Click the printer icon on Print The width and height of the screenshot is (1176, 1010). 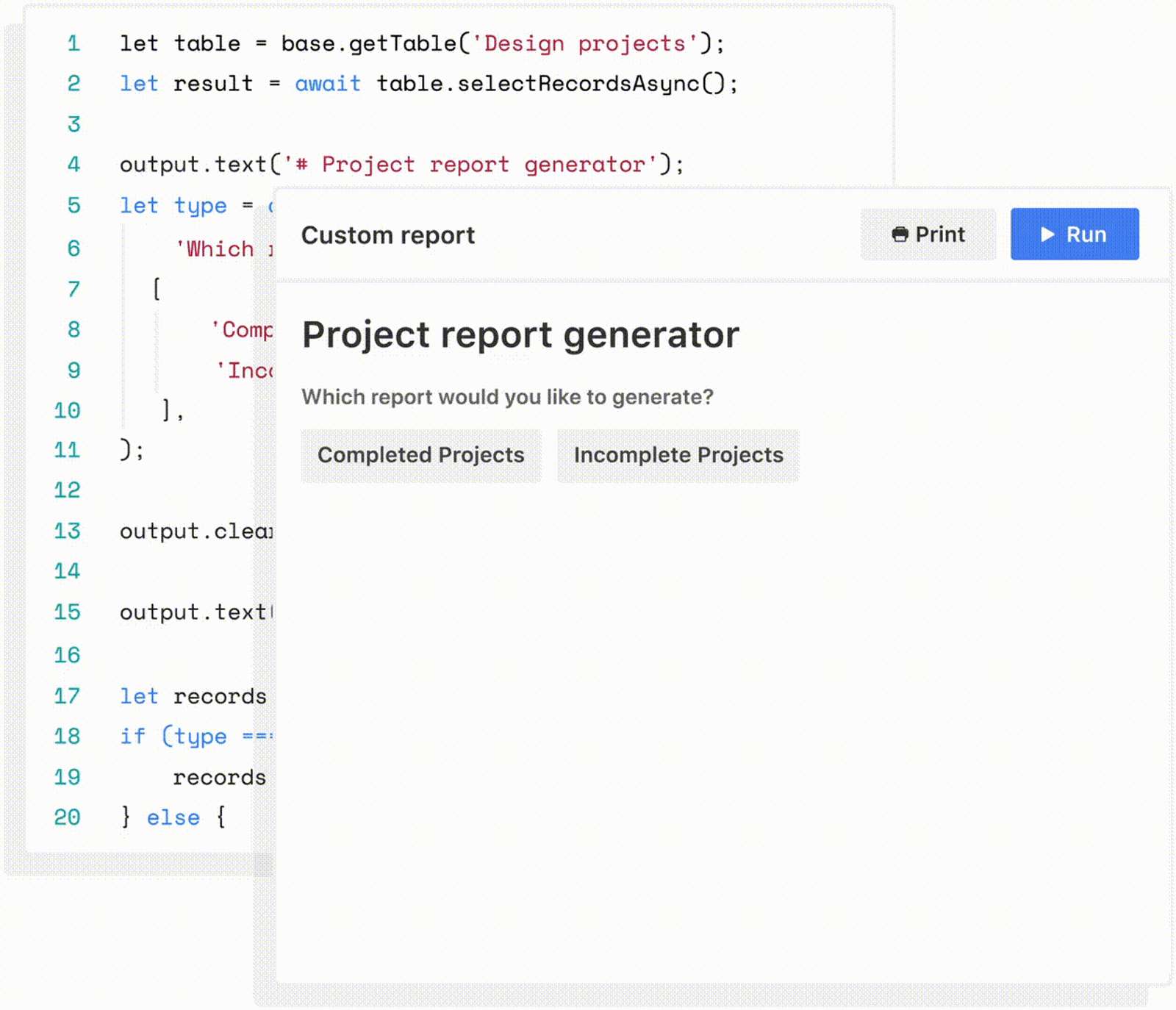(900, 234)
